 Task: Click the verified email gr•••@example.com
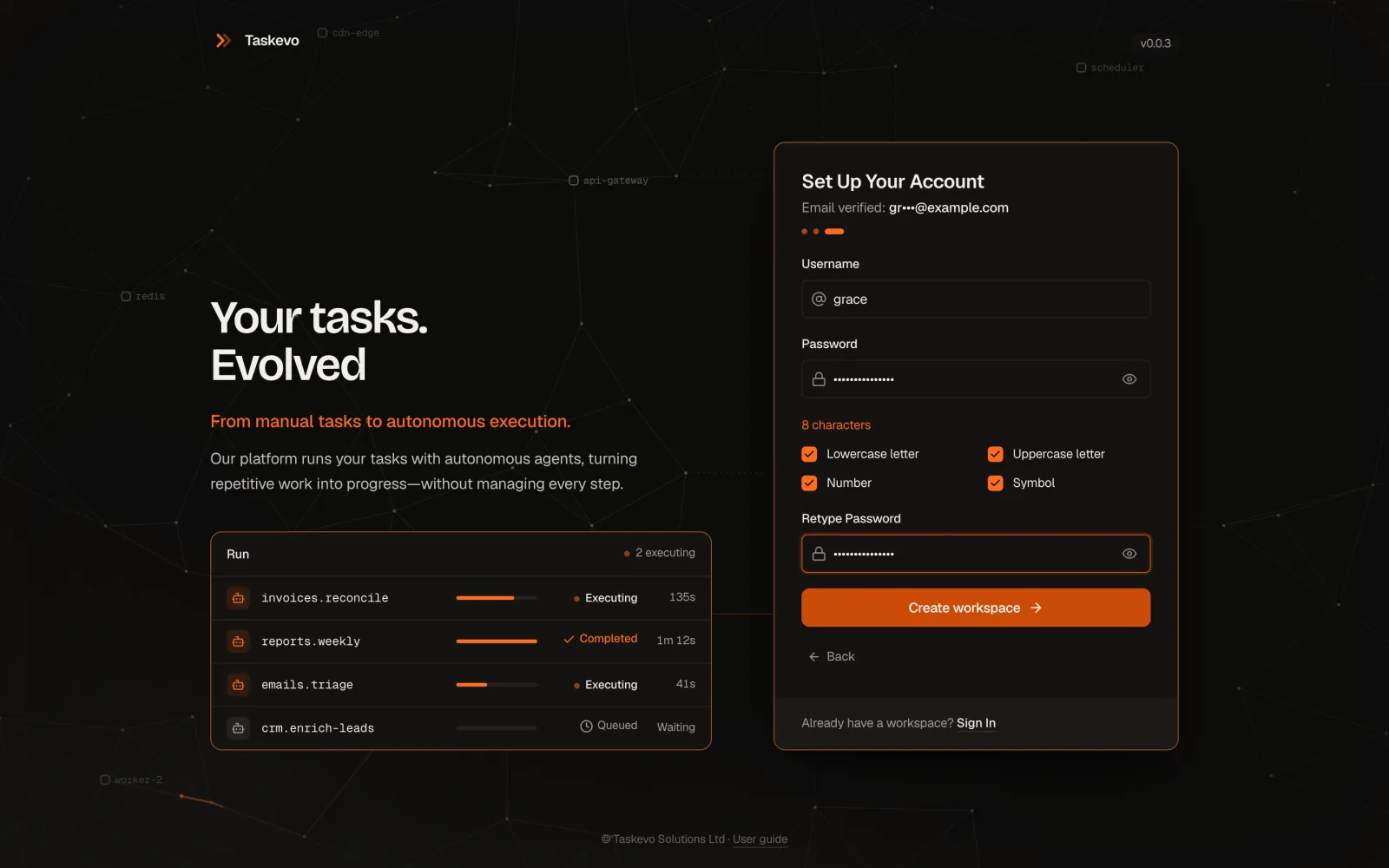949,207
